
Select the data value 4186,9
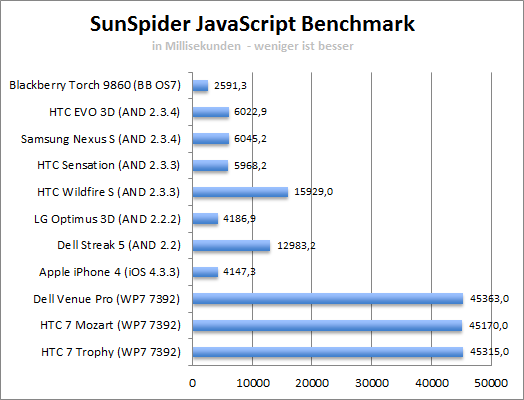click(240, 219)
